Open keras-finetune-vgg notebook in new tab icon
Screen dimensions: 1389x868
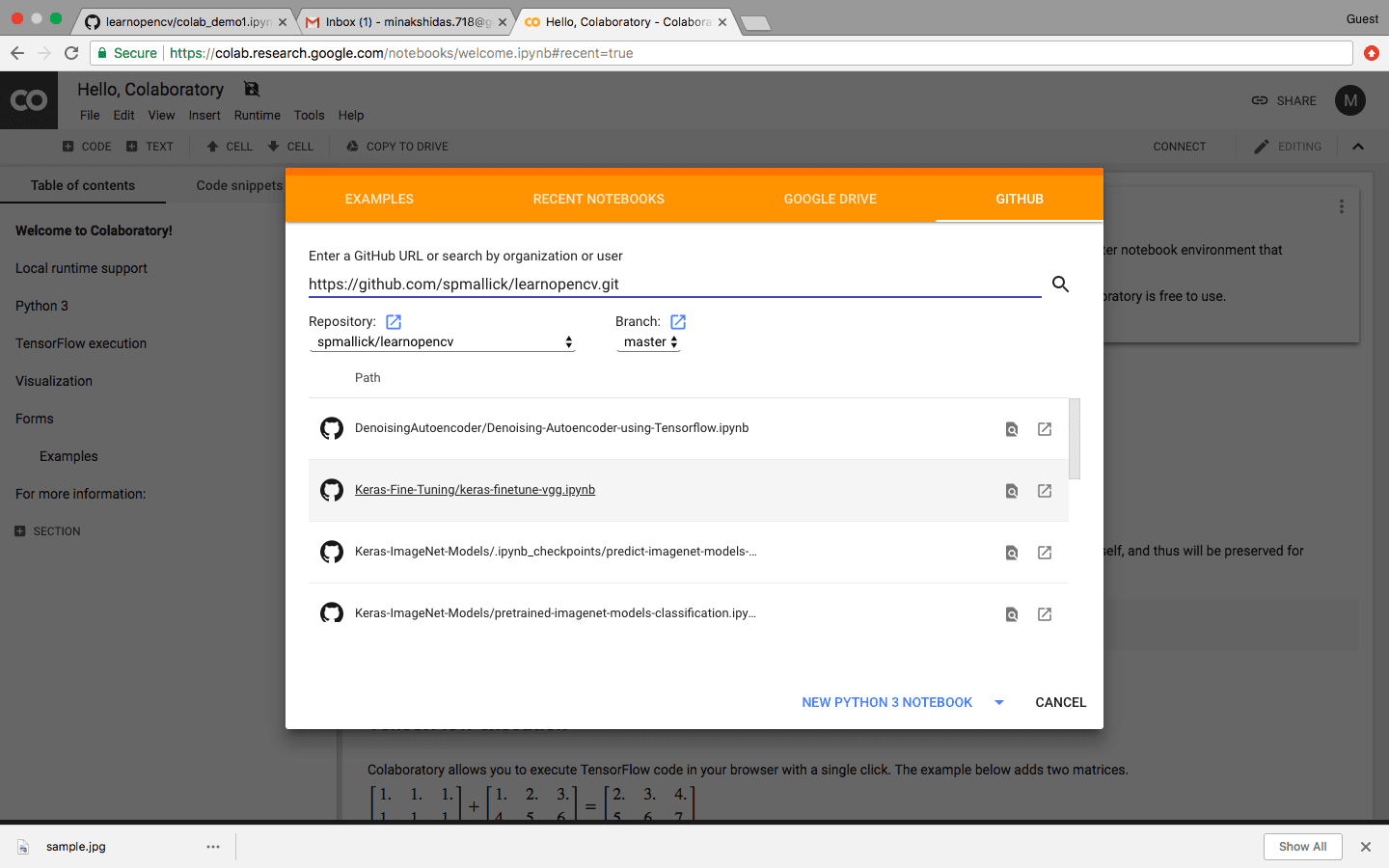[1045, 491]
